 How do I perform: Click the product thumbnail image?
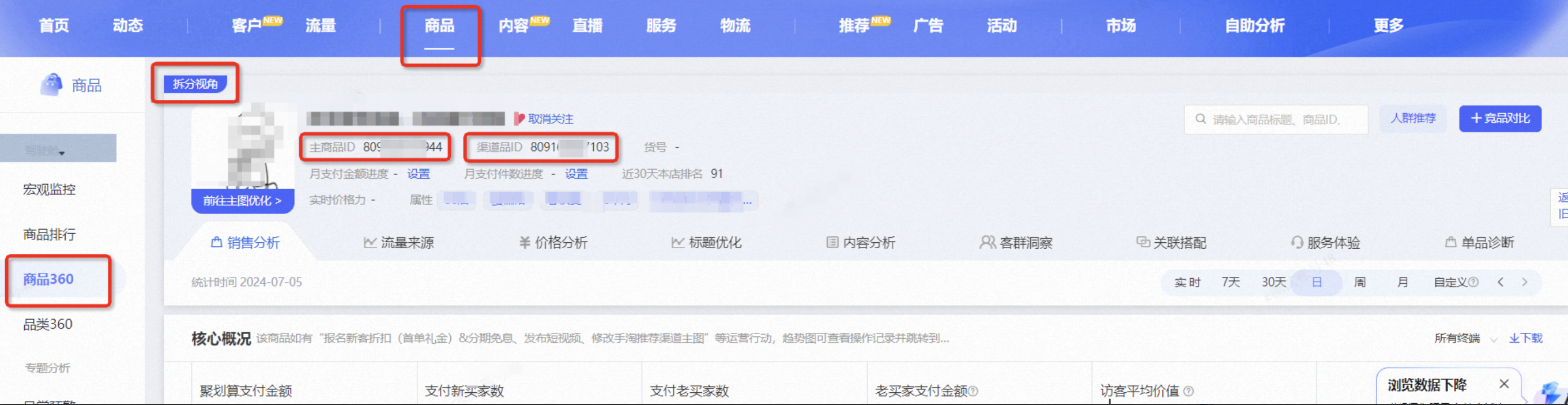point(242,147)
